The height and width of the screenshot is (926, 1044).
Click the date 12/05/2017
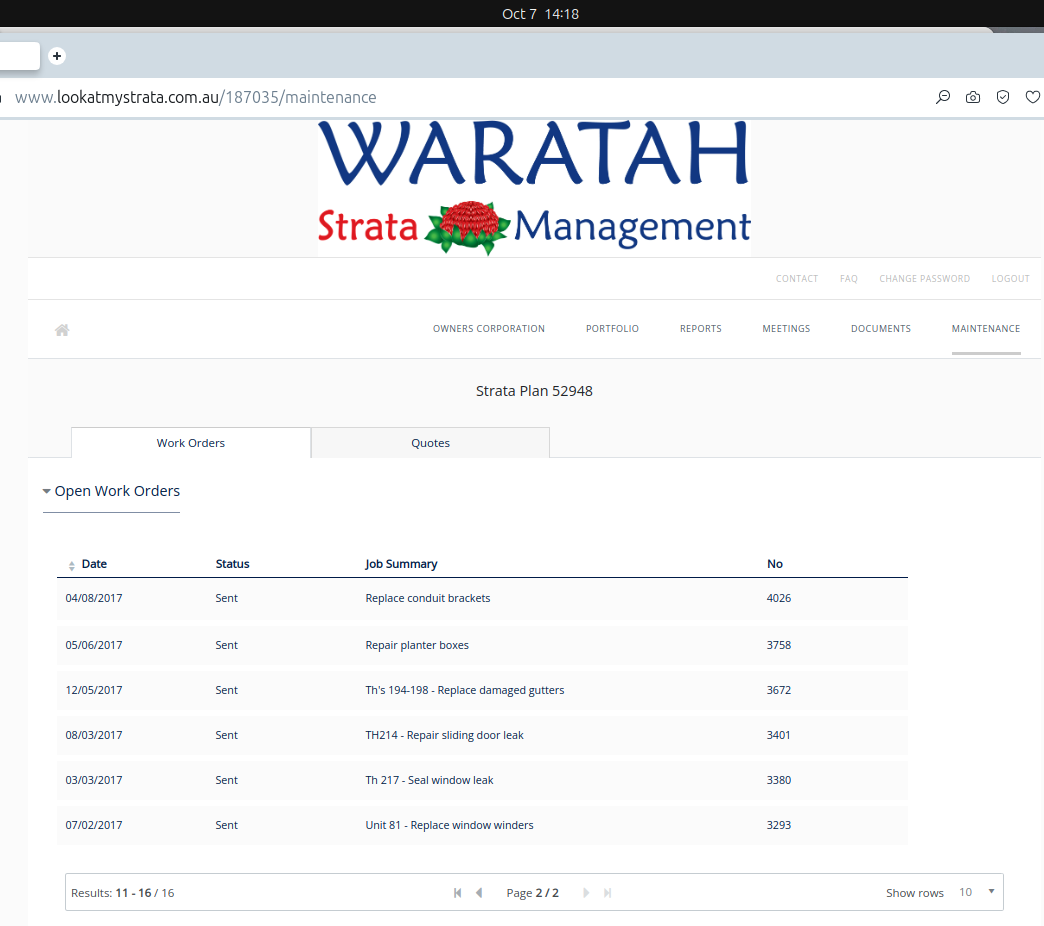[x=94, y=690]
